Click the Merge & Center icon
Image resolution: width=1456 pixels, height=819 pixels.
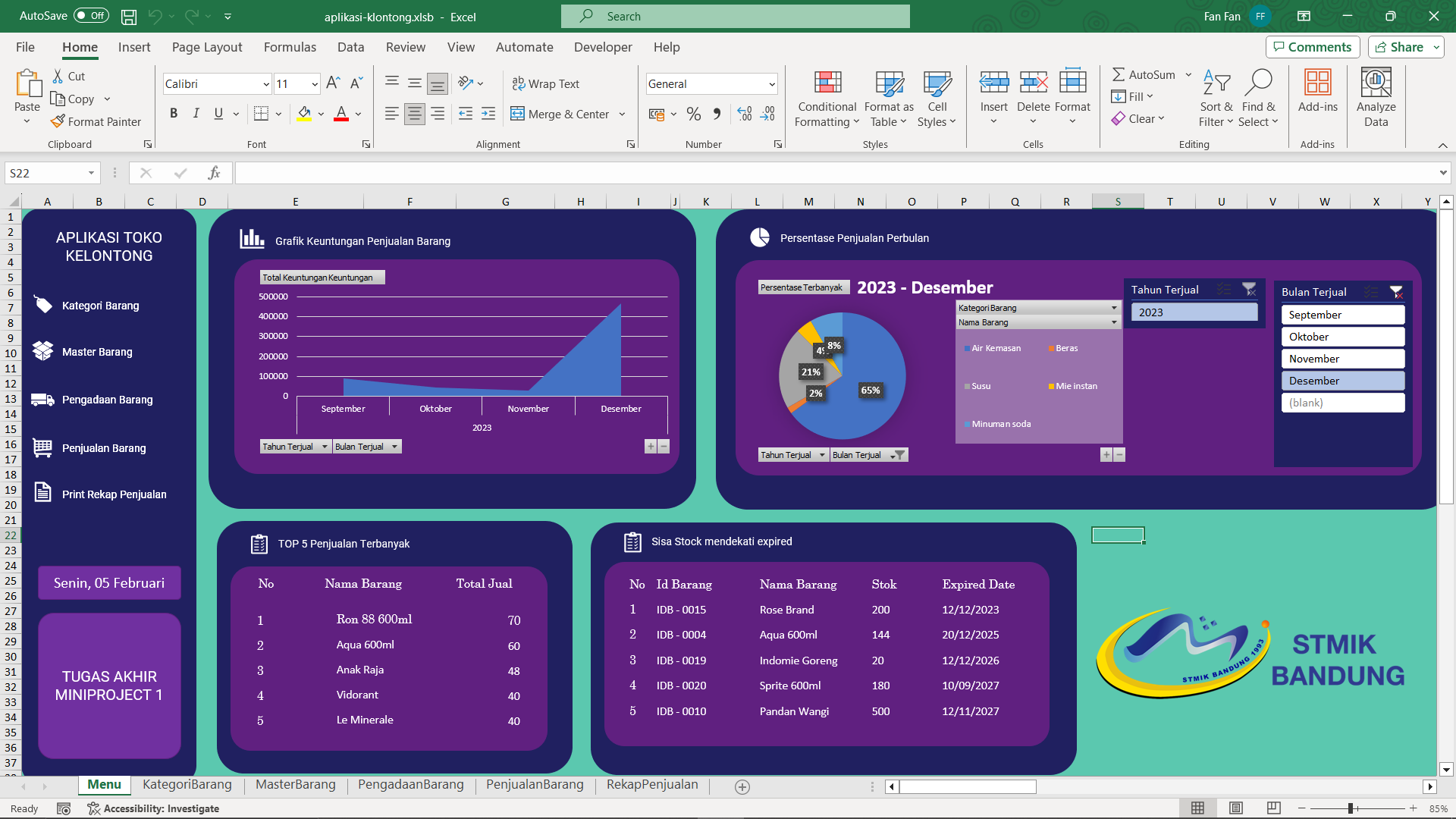coord(517,114)
